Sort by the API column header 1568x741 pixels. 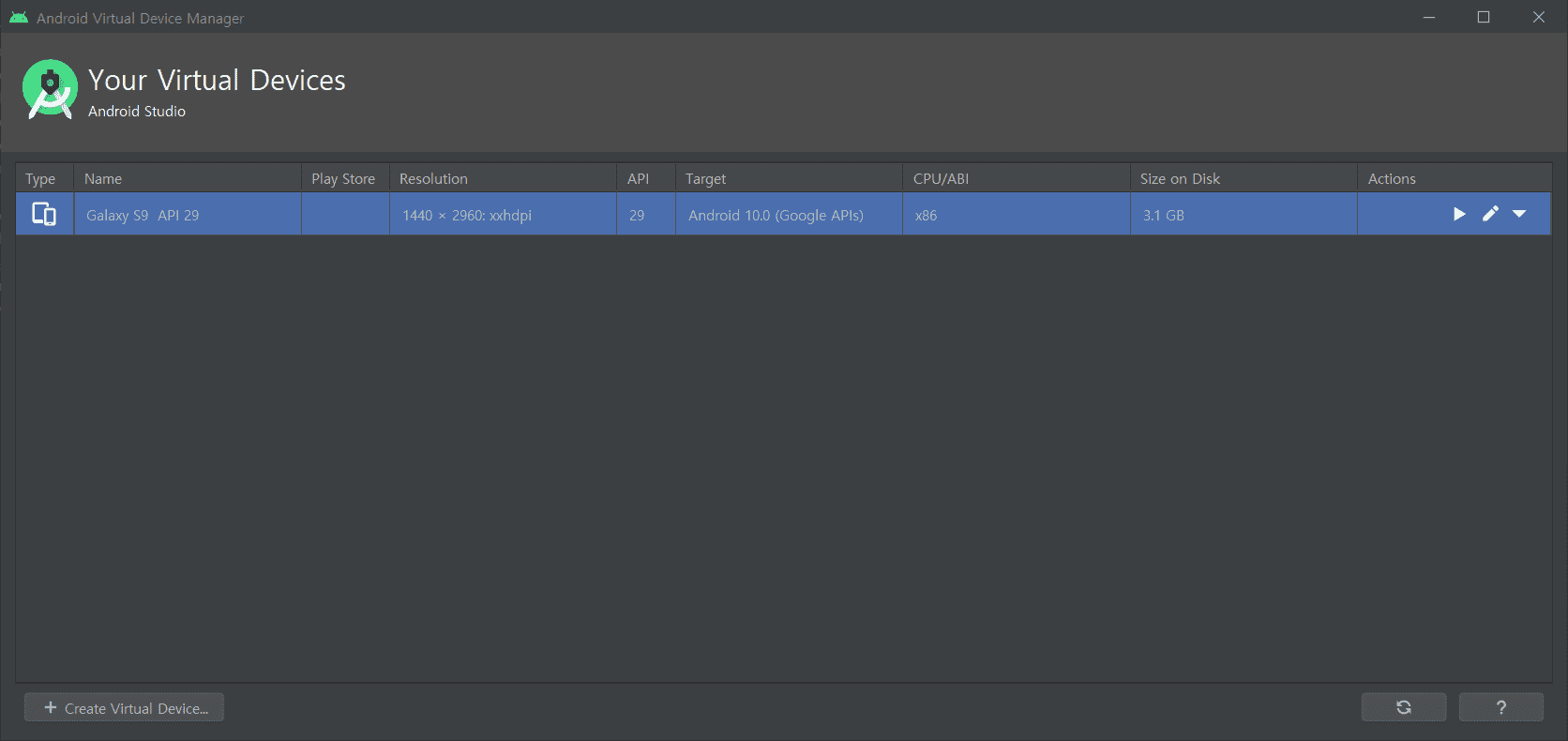point(646,178)
